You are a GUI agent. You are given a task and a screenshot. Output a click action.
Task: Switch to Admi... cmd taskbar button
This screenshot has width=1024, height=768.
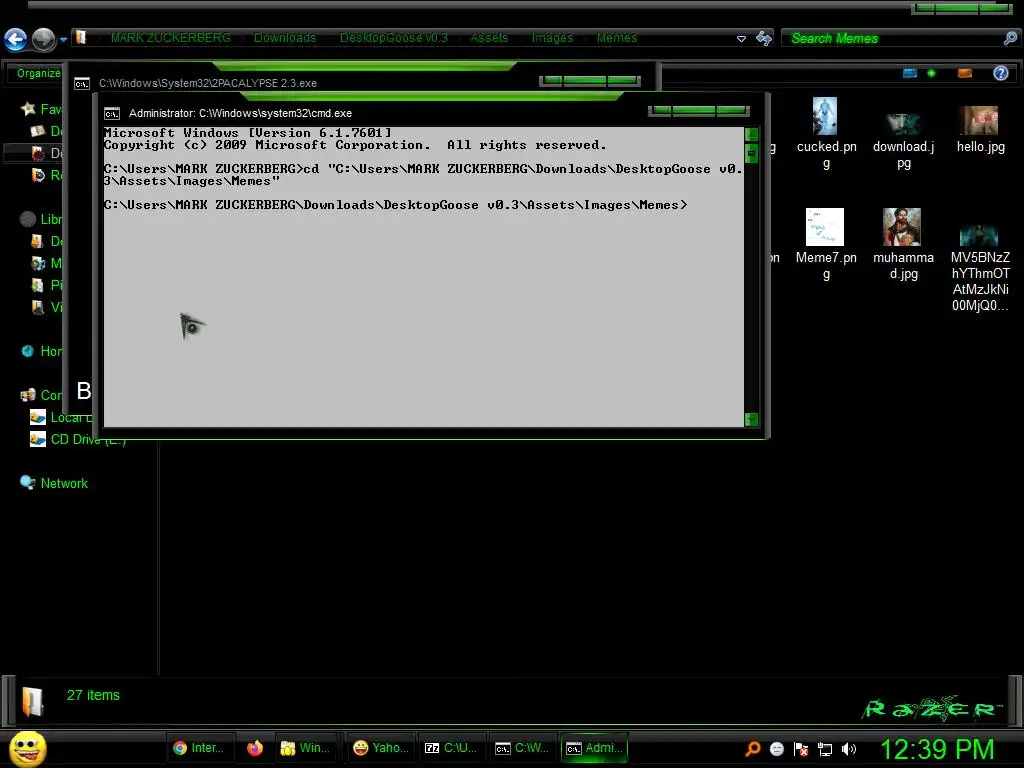(x=594, y=748)
